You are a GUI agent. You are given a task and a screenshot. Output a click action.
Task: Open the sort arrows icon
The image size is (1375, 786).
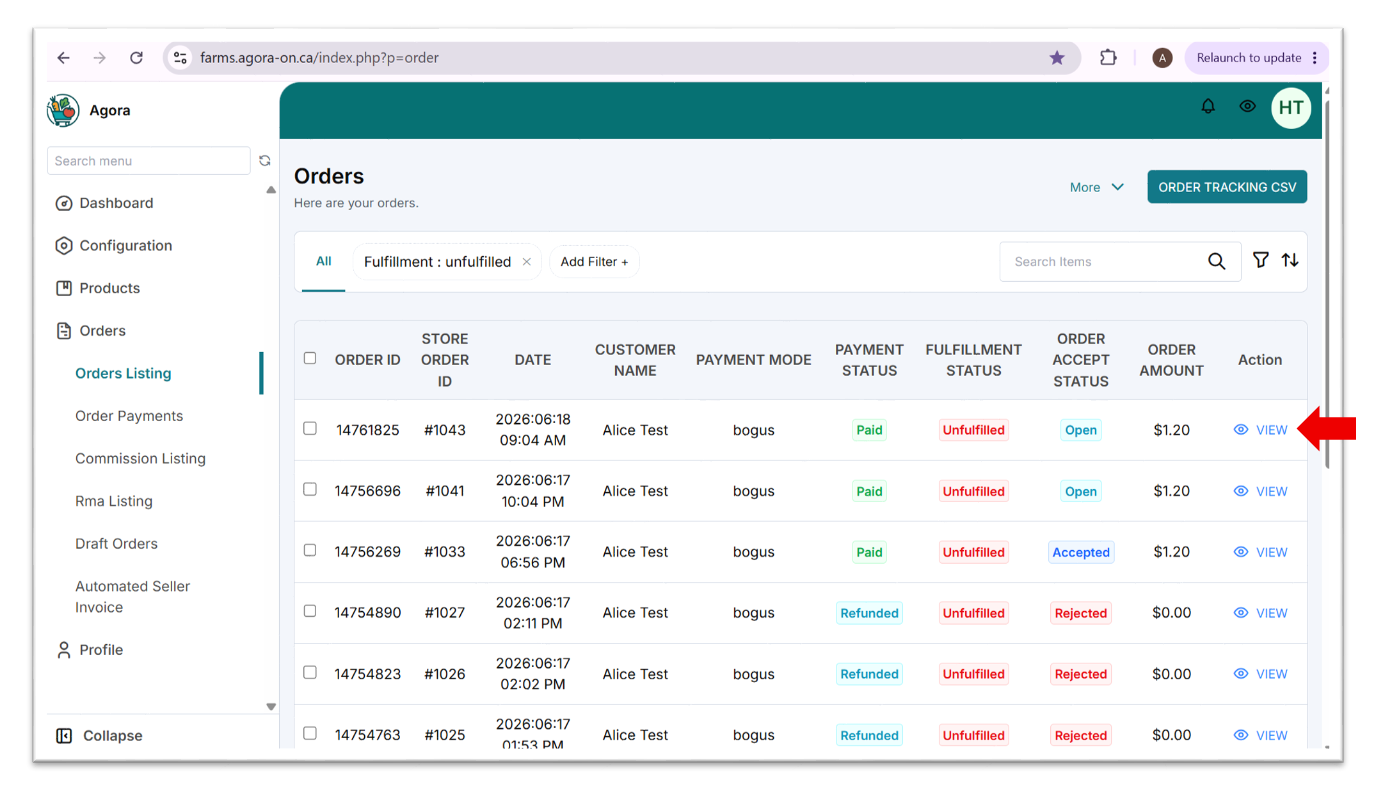pyautogui.click(x=1290, y=260)
